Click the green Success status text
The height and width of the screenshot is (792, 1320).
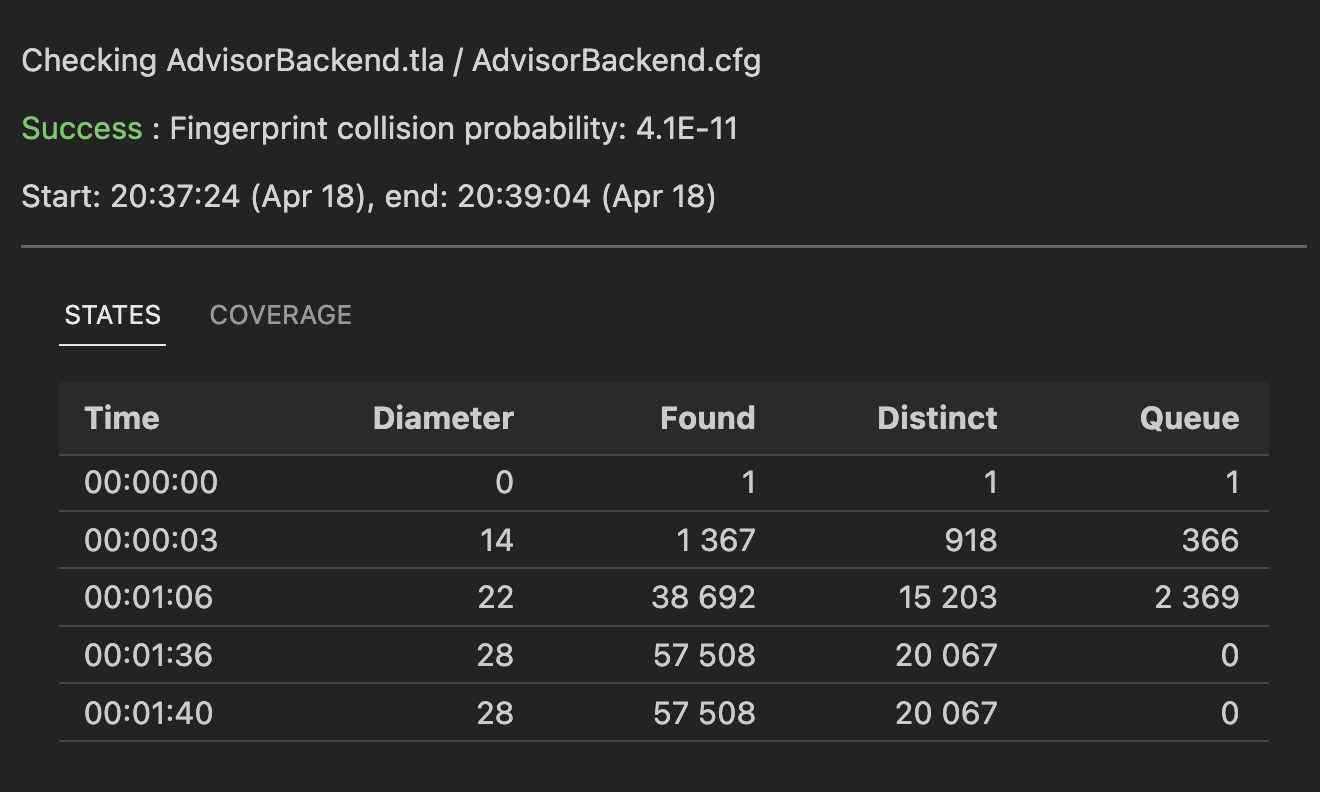82,129
